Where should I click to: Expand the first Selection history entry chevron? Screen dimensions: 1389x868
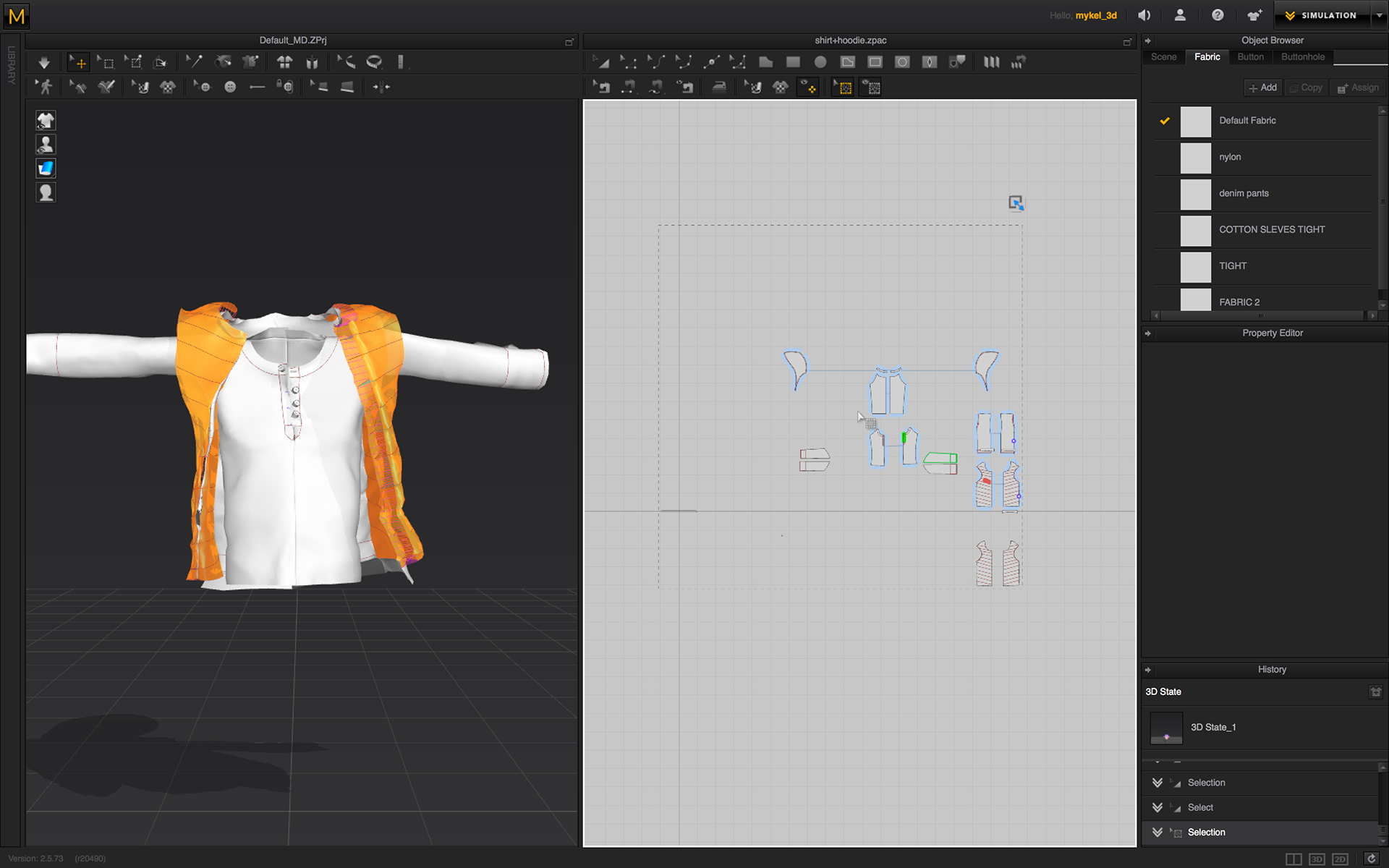[x=1157, y=783]
